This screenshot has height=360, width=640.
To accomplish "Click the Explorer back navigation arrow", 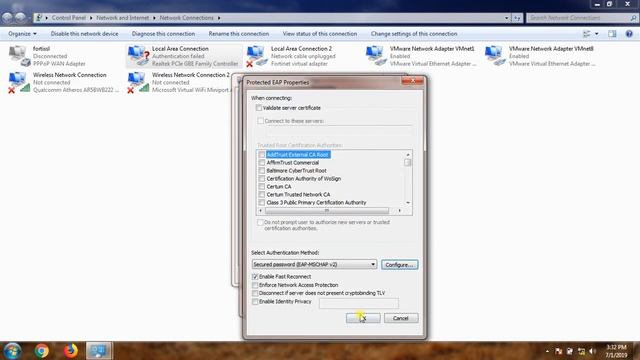I will 7,18.
